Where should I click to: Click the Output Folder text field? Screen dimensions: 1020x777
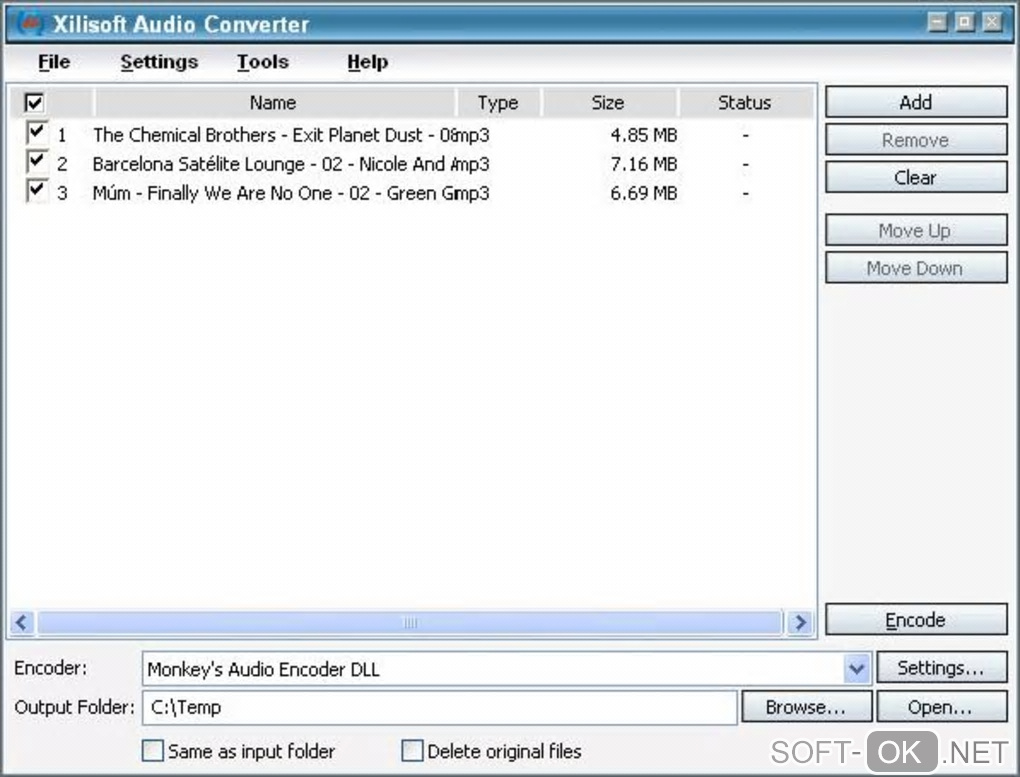pyautogui.click(x=440, y=707)
